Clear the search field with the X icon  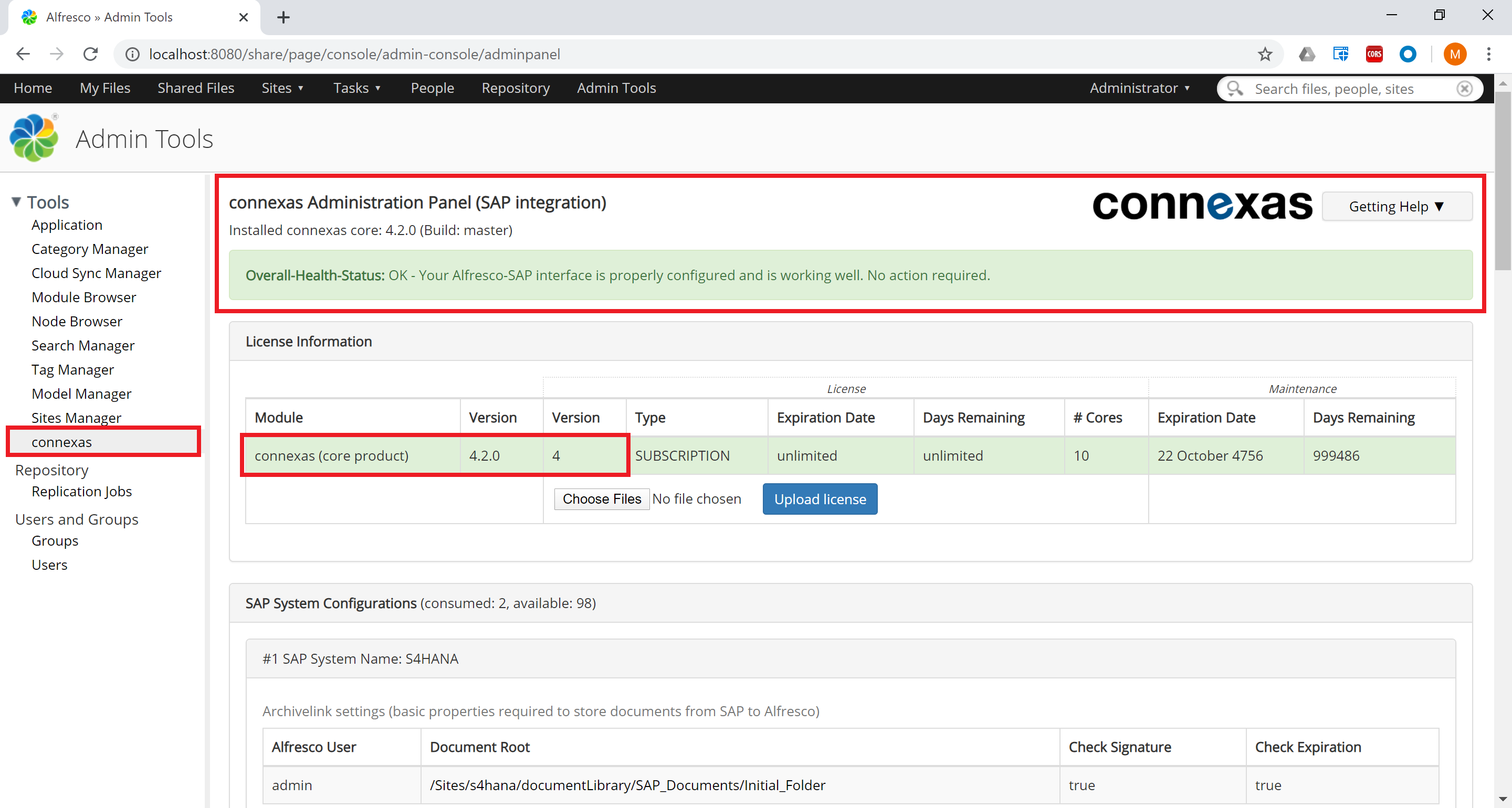tap(1464, 89)
